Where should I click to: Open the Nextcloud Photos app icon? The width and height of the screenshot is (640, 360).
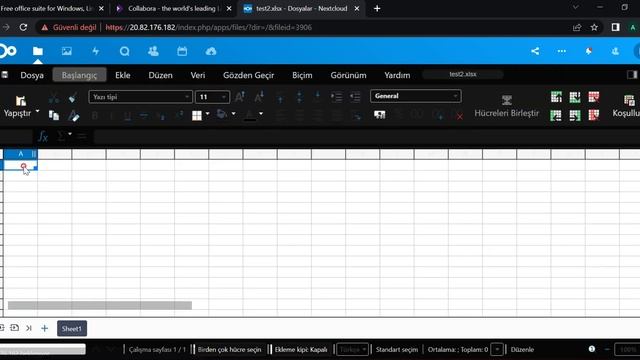tap(67, 51)
